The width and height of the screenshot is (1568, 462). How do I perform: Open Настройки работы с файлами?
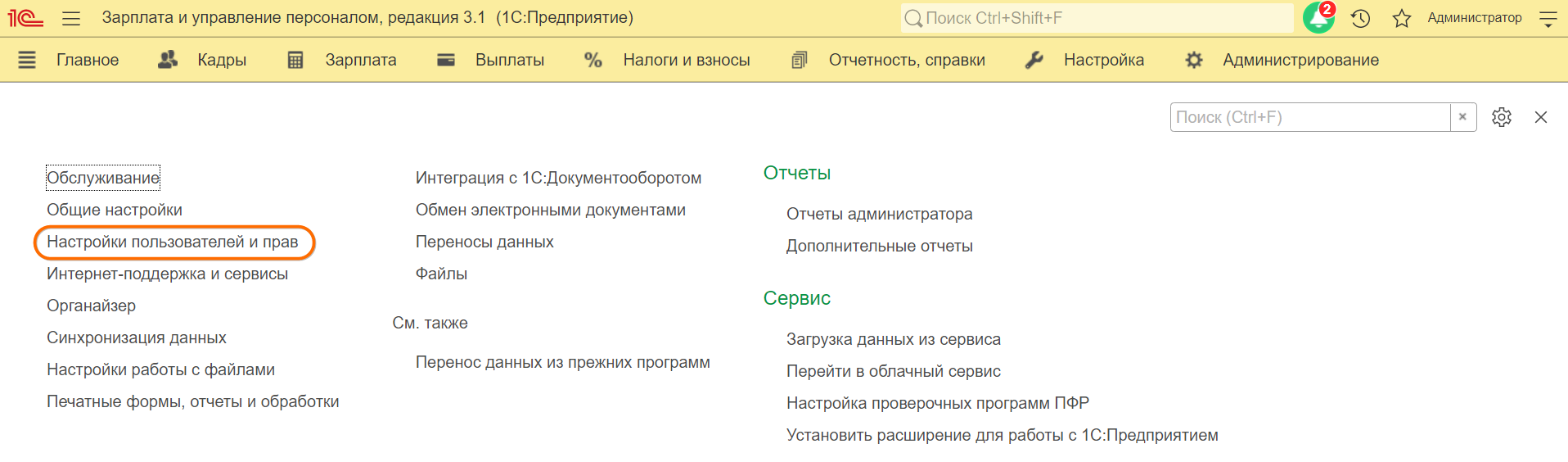point(160,369)
